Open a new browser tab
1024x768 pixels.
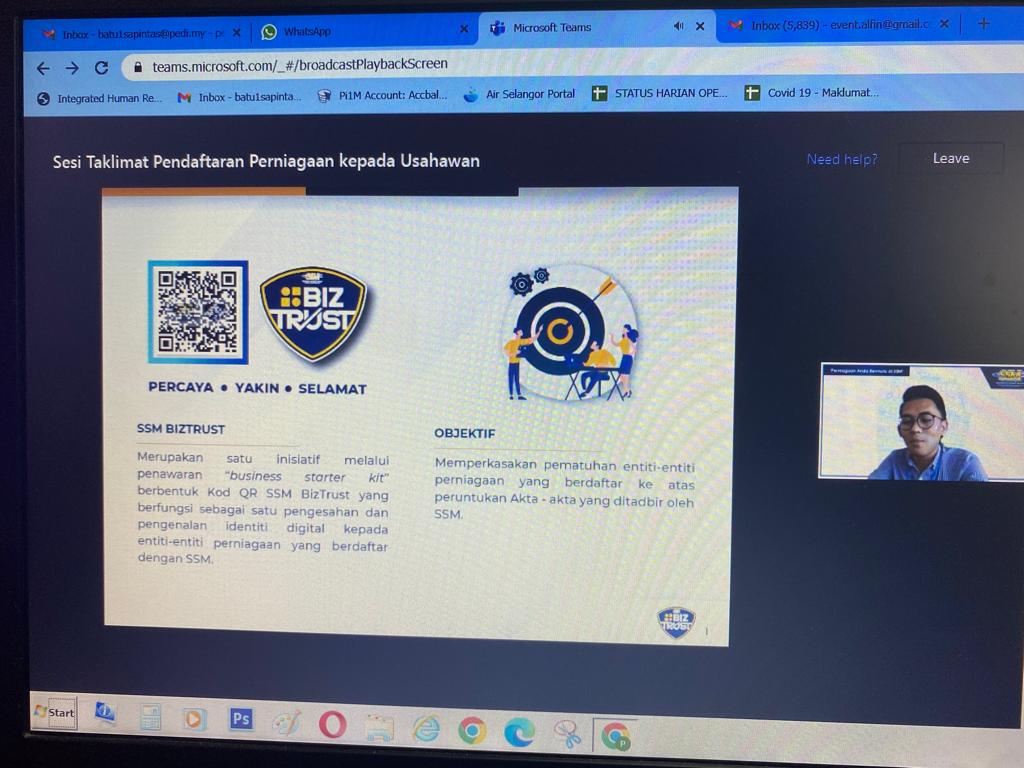pyautogui.click(x=983, y=24)
